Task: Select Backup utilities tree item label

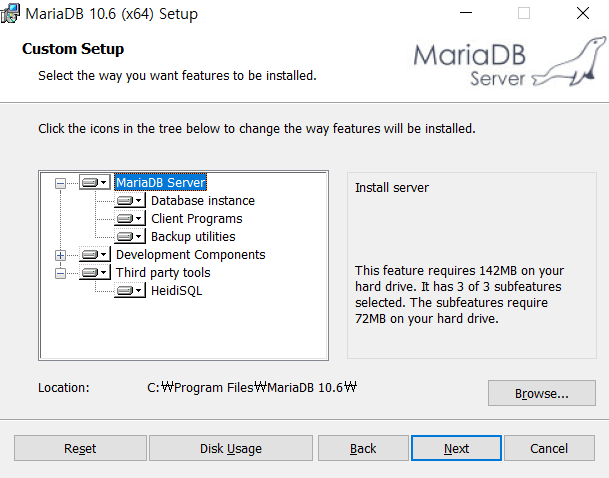Action: click(x=193, y=236)
